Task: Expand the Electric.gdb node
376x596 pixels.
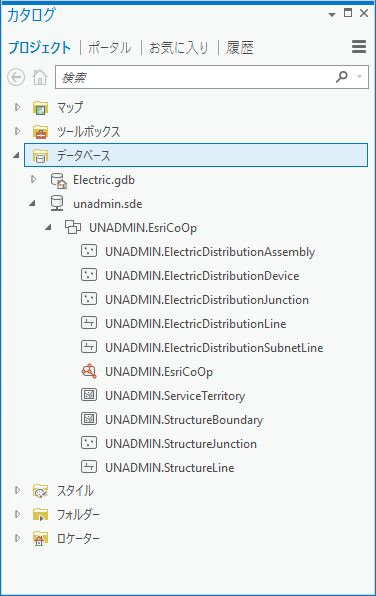Action: [33, 179]
